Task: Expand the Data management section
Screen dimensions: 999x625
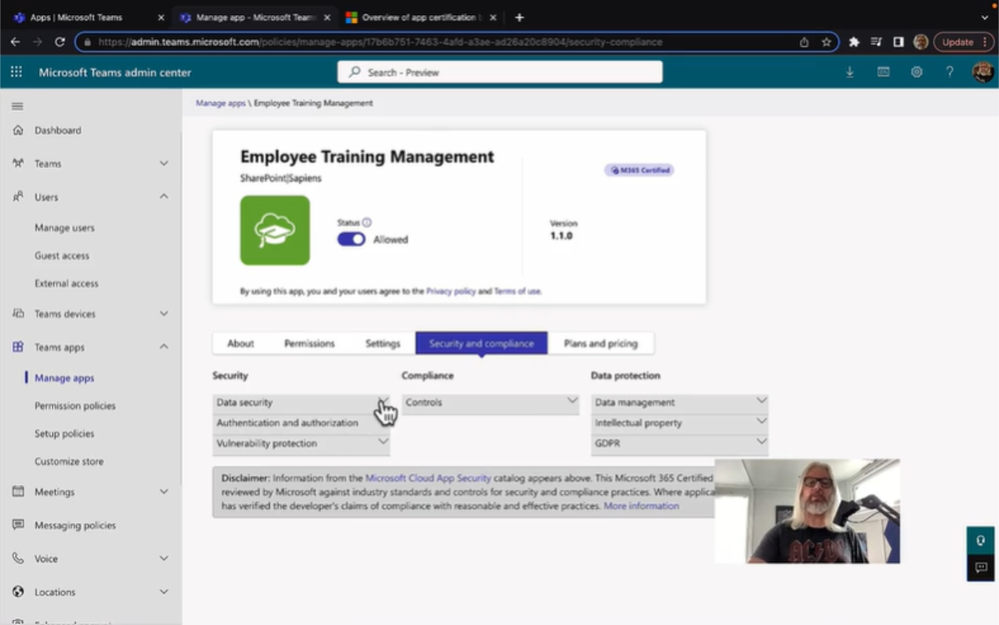Action: [679, 402]
